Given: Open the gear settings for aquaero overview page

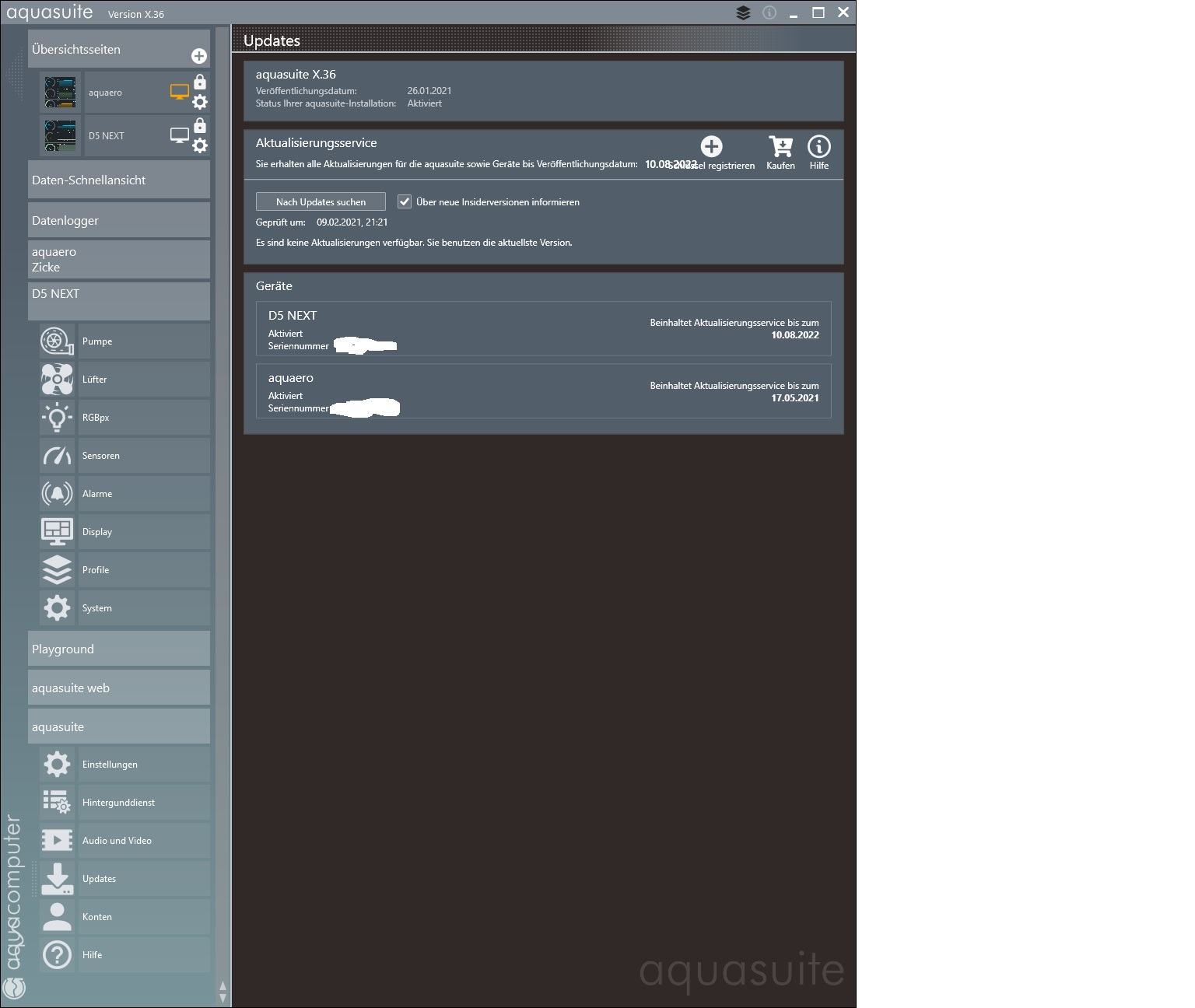Looking at the screenshot, I should click(200, 102).
